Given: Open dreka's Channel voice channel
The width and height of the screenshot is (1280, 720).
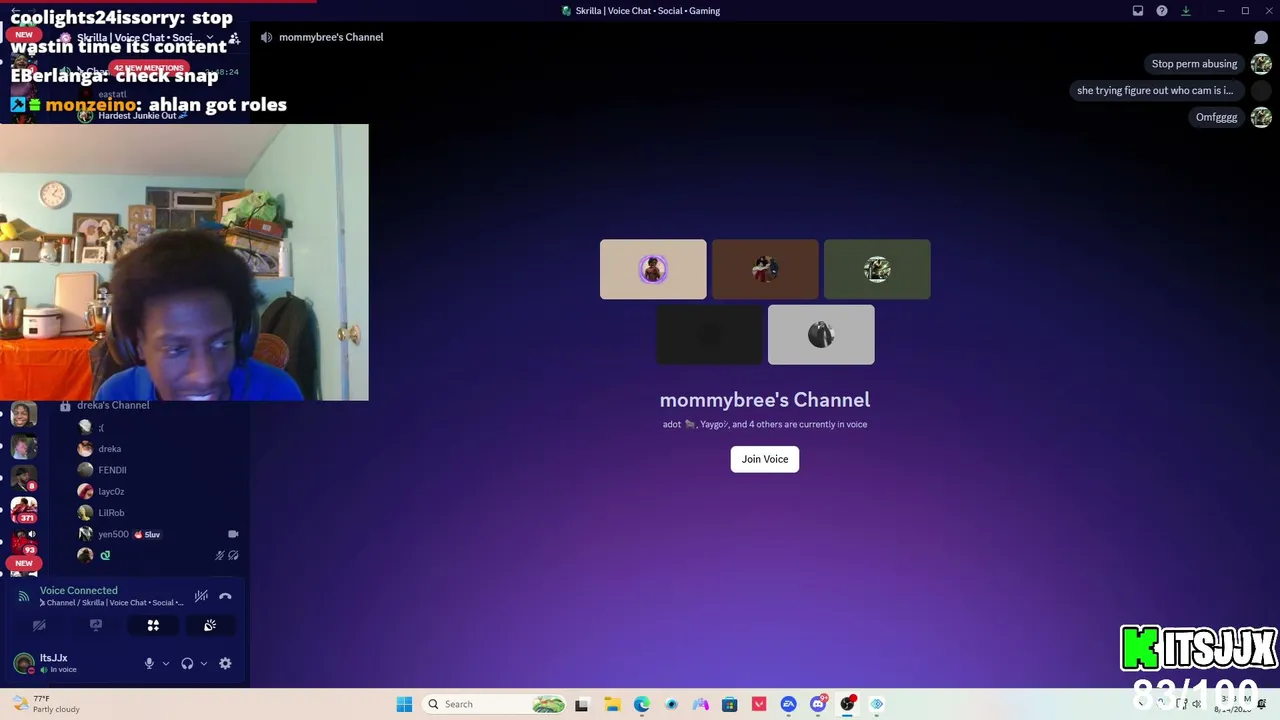Looking at the screenshot, I should (113, 405).
